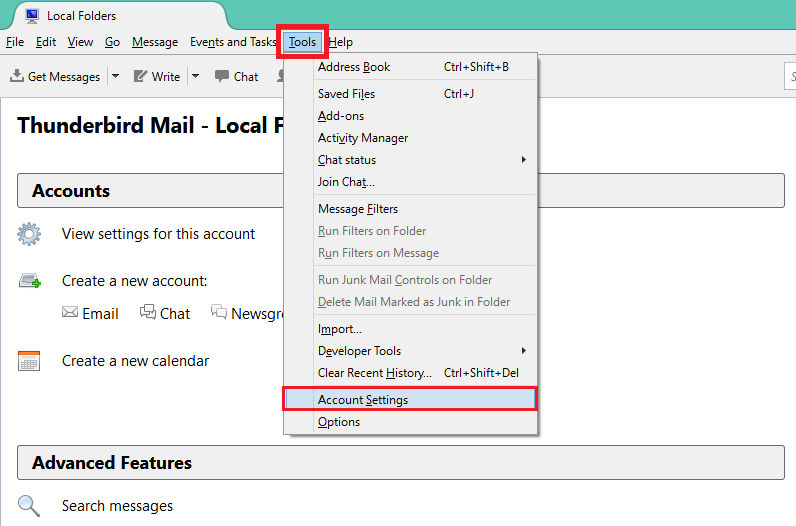Click the Newsgroups link

coord(257,314)
